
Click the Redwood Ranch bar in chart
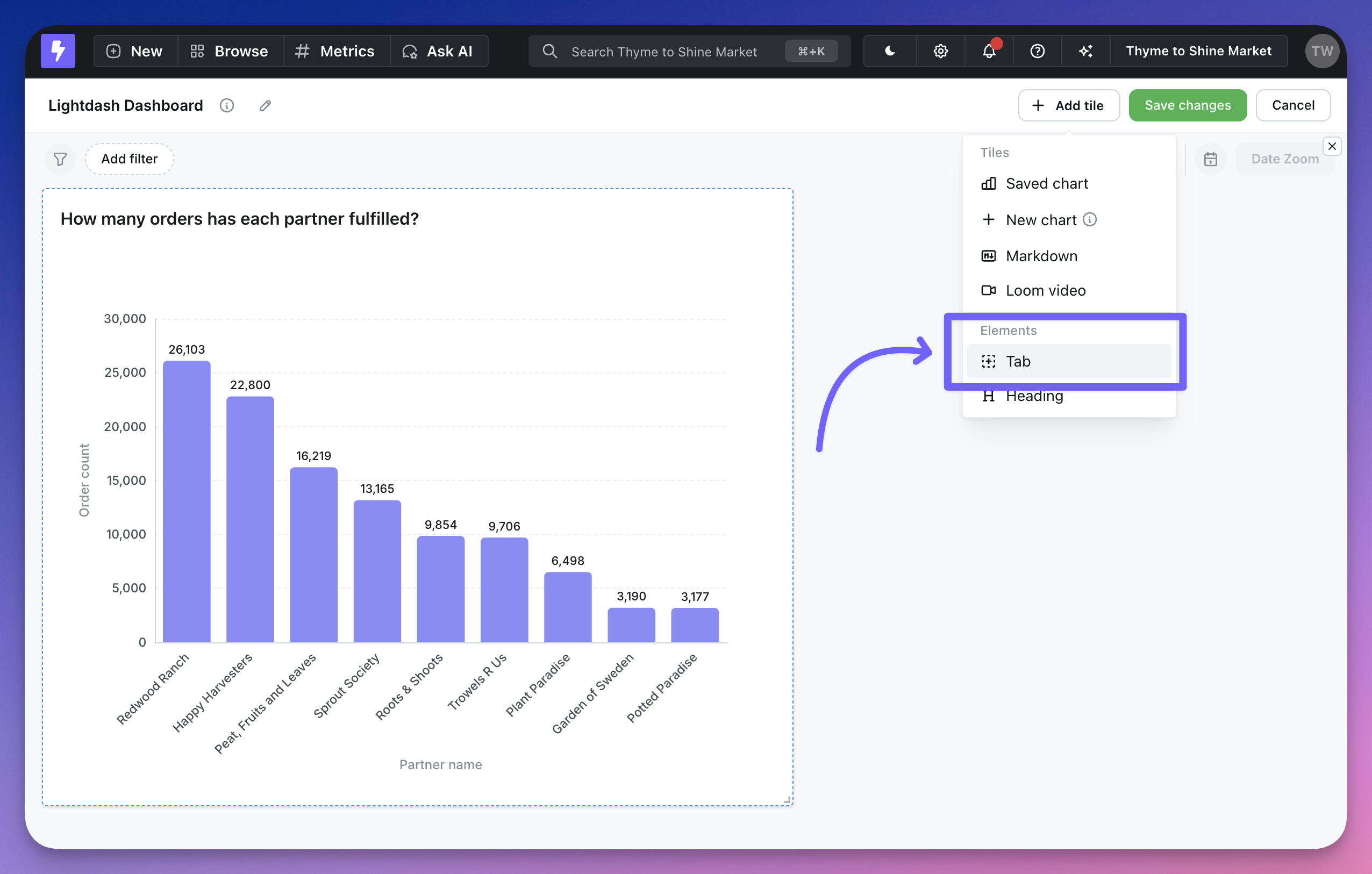click(187, 502)
